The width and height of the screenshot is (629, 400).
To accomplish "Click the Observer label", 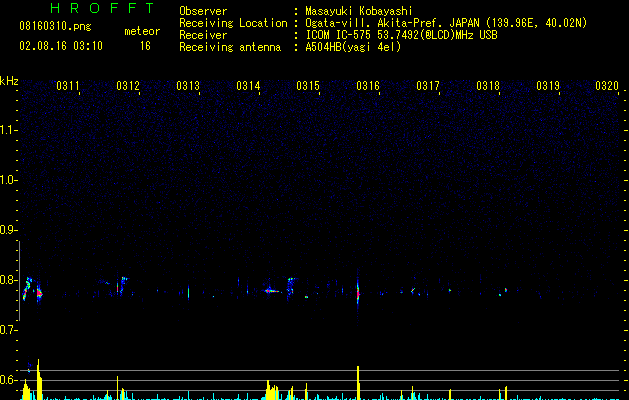I will (203, 11).
